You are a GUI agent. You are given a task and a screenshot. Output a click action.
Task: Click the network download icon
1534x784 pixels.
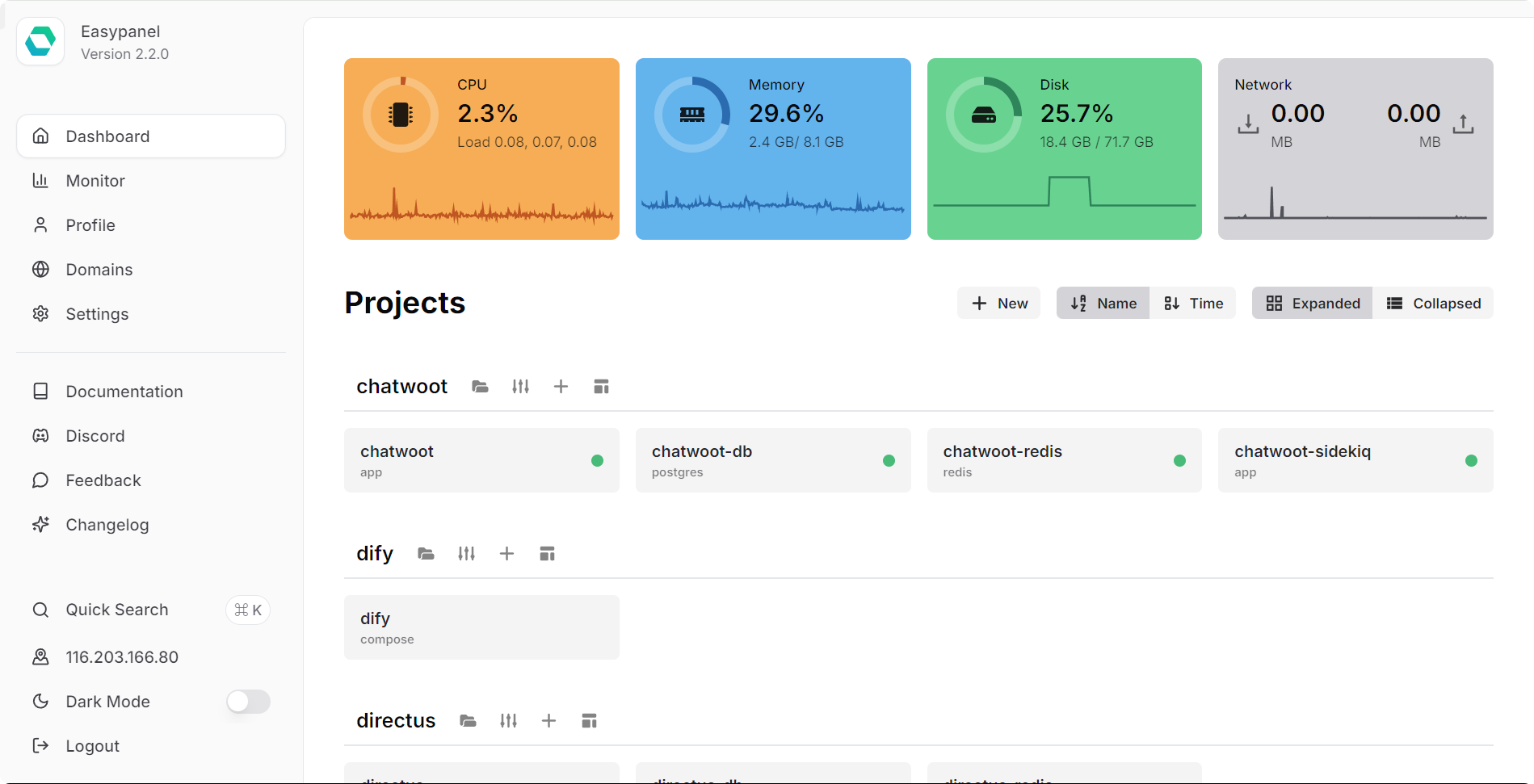[x=1248, y=124]
